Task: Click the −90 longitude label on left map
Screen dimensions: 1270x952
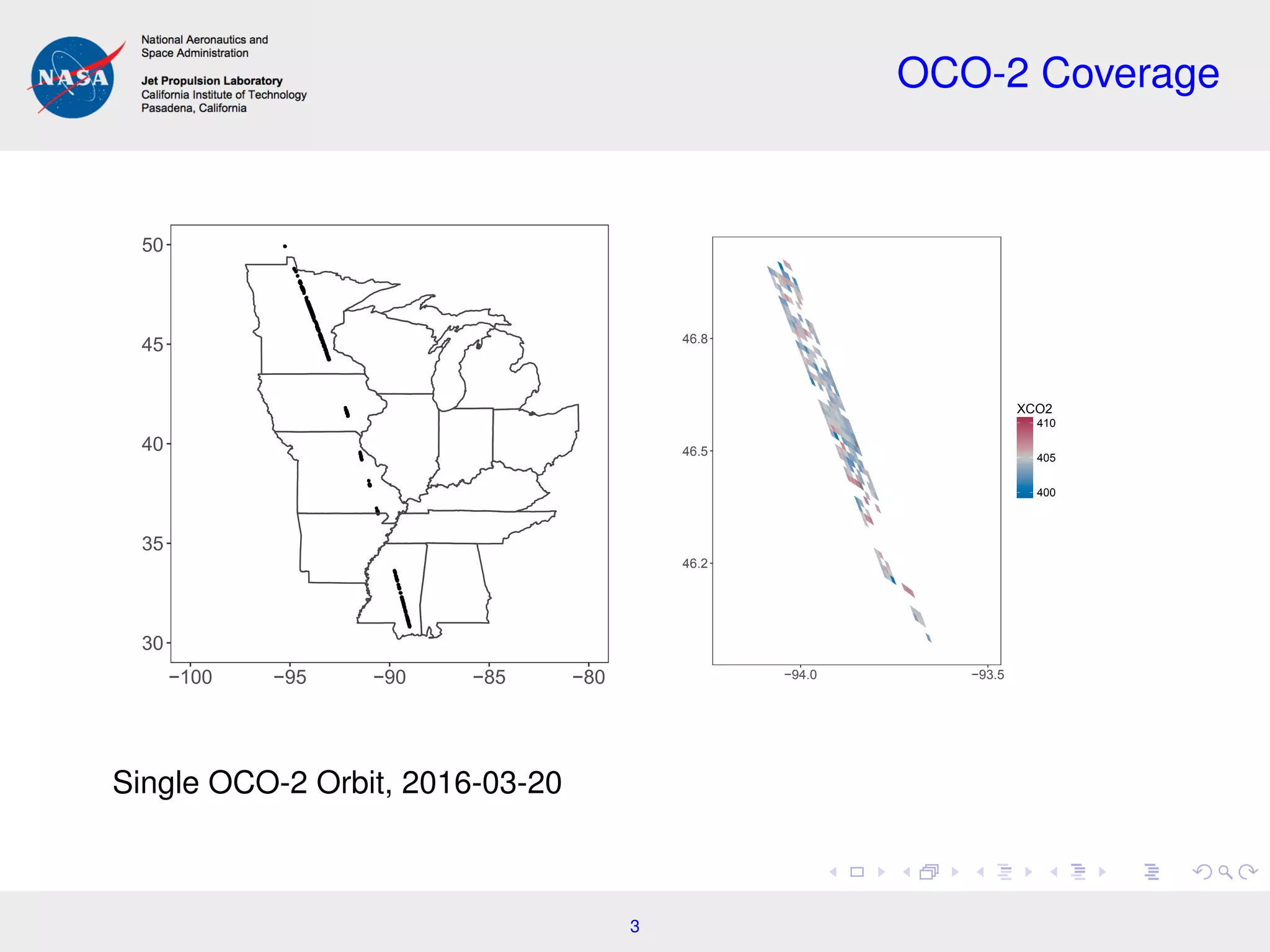Action: tap(389, 677)
